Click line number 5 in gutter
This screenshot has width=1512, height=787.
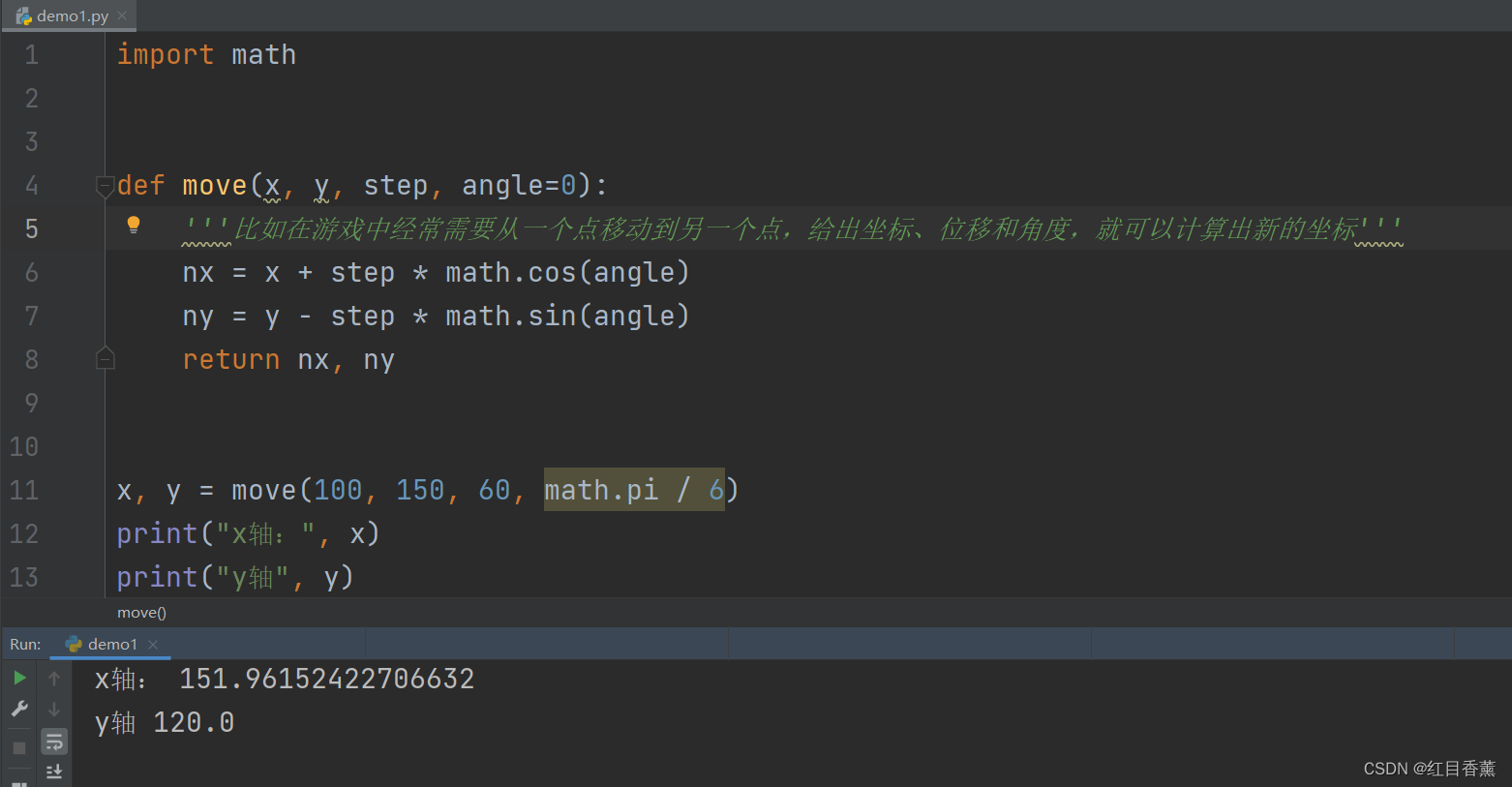click(32, 229)
